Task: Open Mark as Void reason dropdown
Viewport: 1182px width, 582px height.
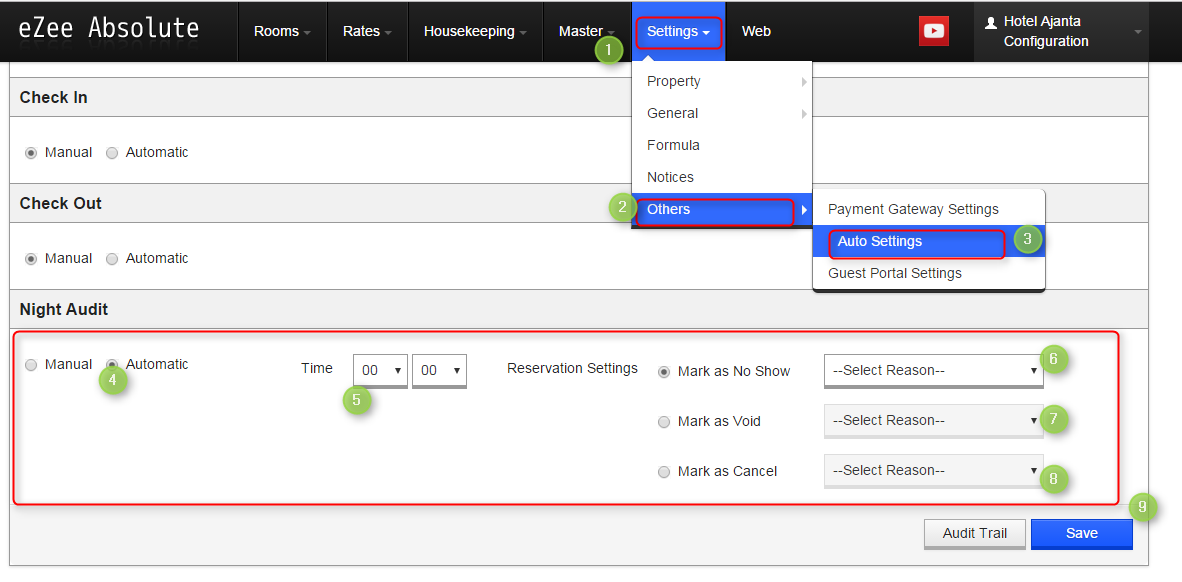Action: pyautogui.click(x=934, y=421)
